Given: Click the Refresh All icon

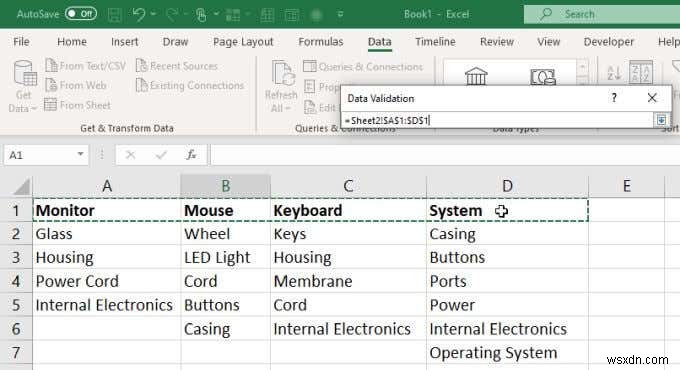Looking at the screenshot, I should [x=283, y=73].
